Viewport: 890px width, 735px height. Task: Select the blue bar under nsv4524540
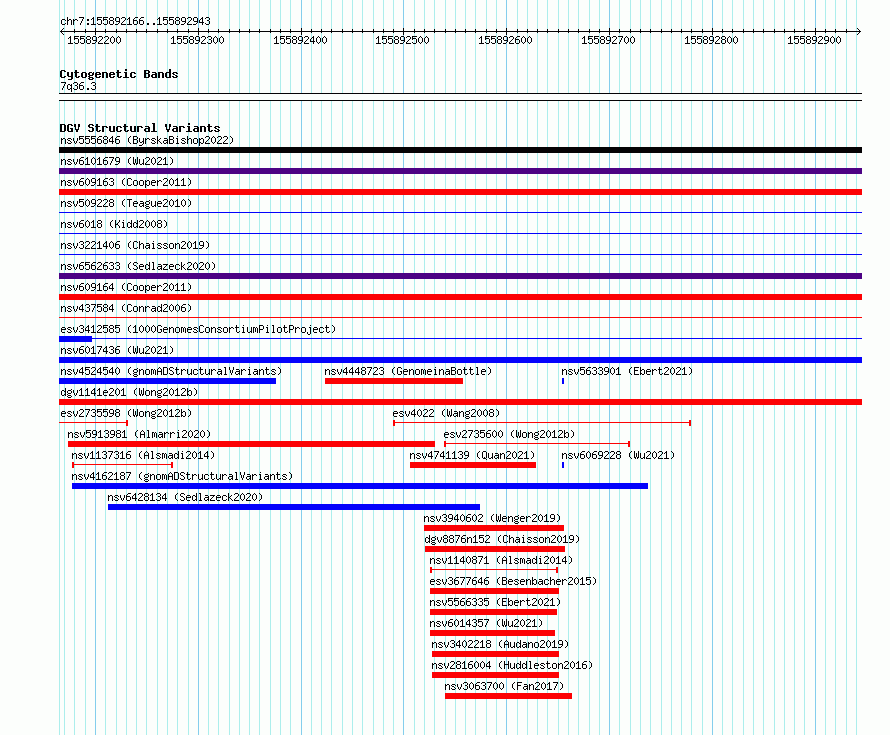pyautogui.click(x=167, y=381)
